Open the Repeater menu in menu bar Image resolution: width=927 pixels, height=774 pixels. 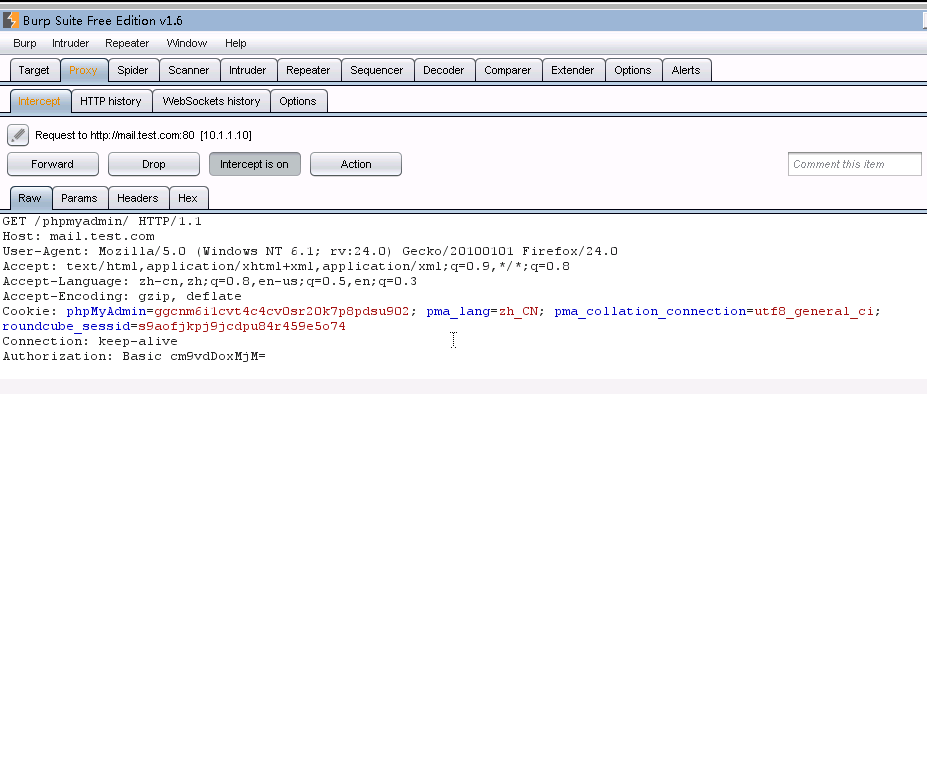pyautogui.click(x=127, y=43)
